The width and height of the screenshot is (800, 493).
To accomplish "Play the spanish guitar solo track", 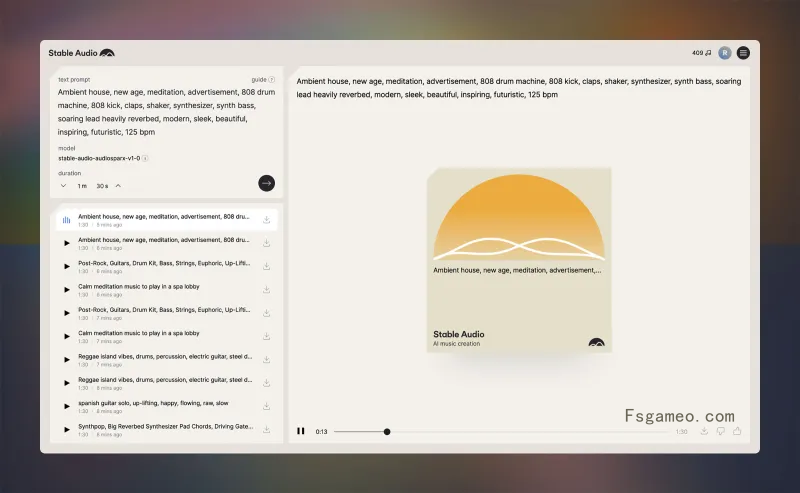I will tap(66, 406).
